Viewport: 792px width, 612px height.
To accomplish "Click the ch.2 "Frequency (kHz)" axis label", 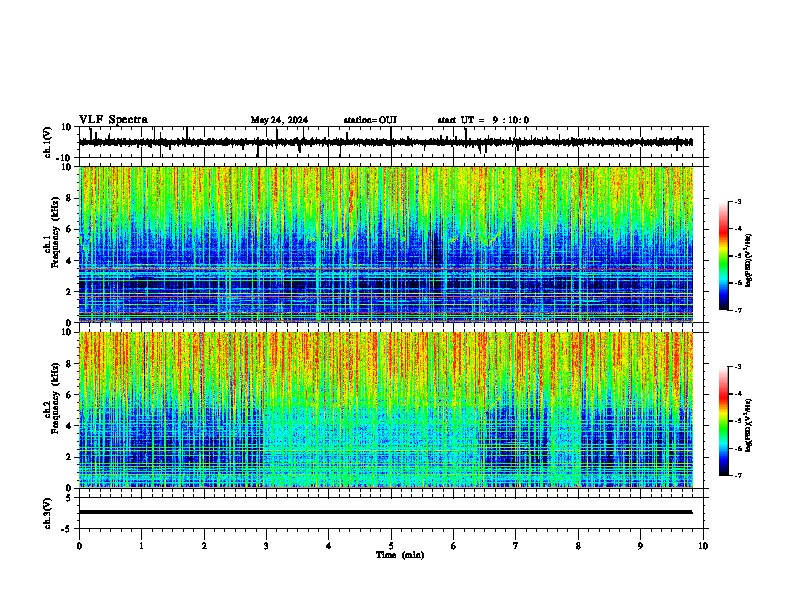I will click(55, 398).
